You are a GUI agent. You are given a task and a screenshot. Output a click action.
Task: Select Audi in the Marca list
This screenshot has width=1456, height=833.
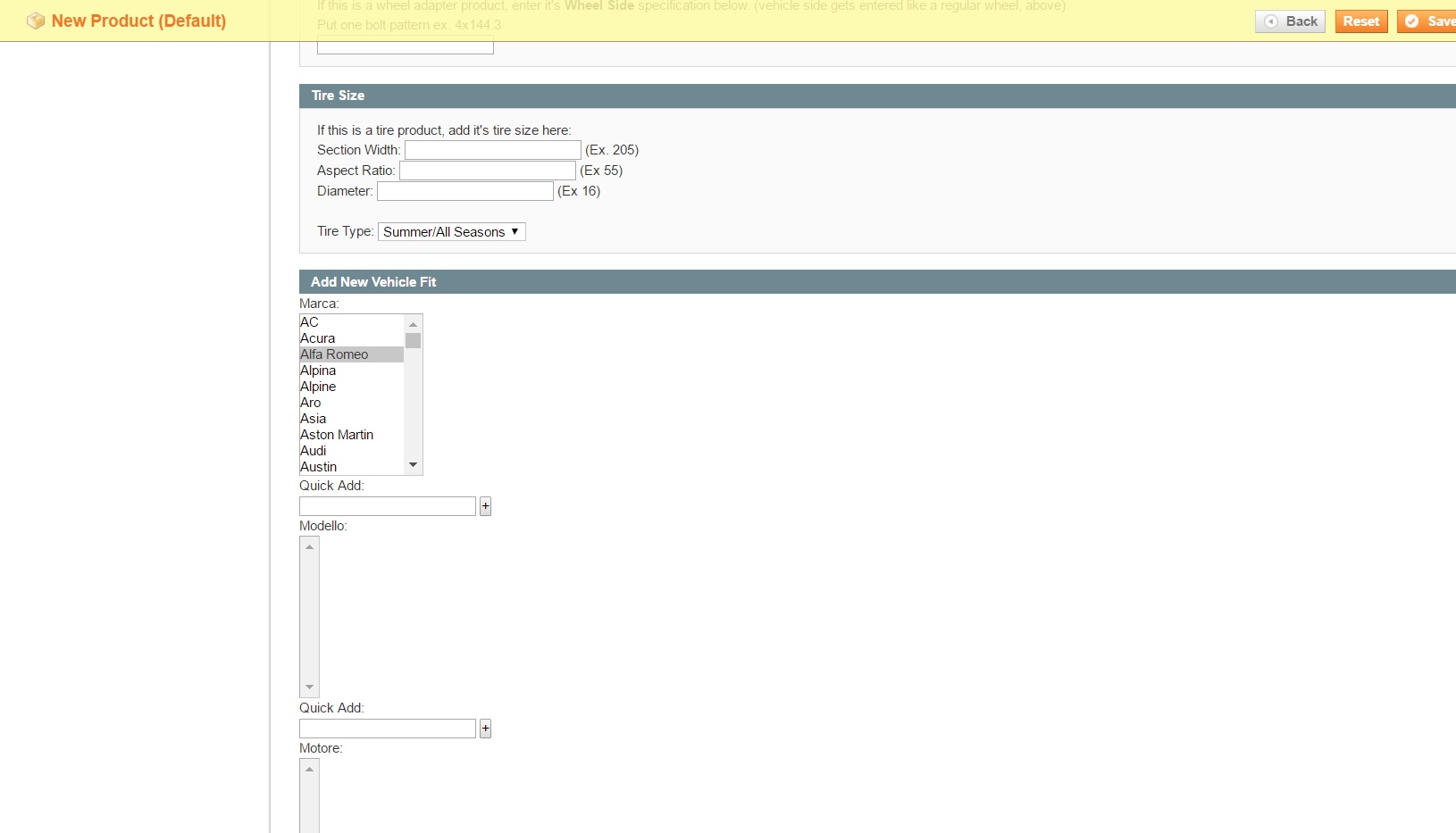tap(313, 451)
